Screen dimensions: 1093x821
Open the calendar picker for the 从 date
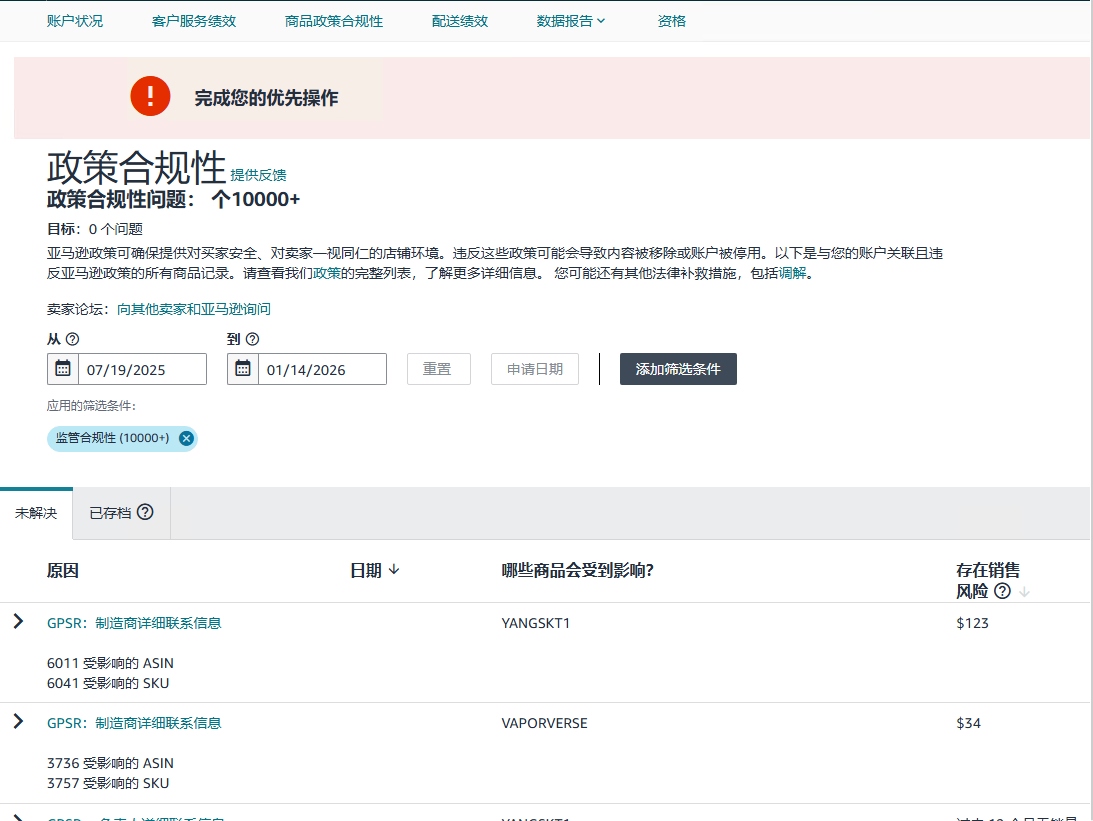pos(63,369)
